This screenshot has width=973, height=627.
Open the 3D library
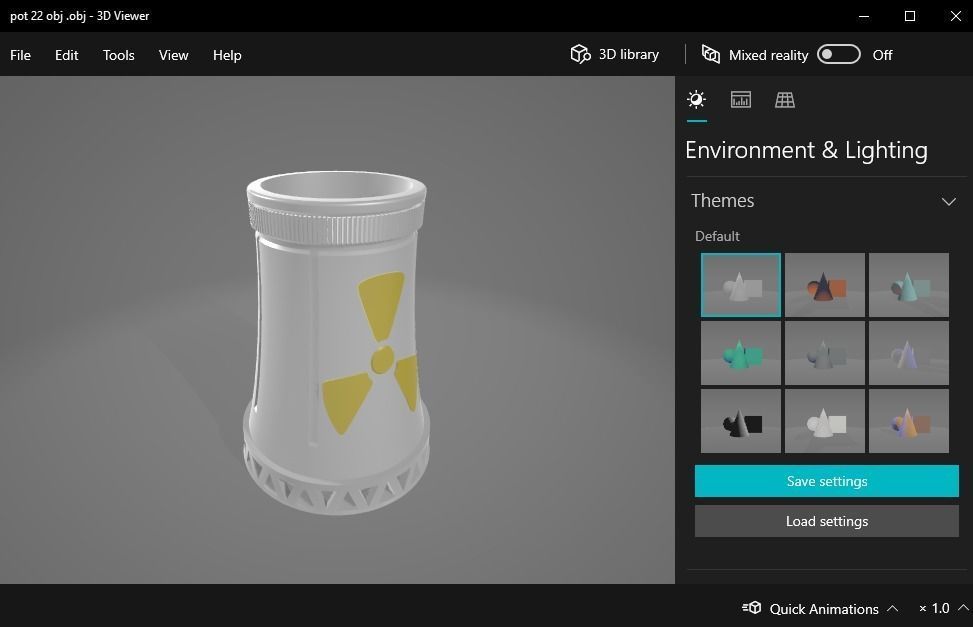(614, 55)
